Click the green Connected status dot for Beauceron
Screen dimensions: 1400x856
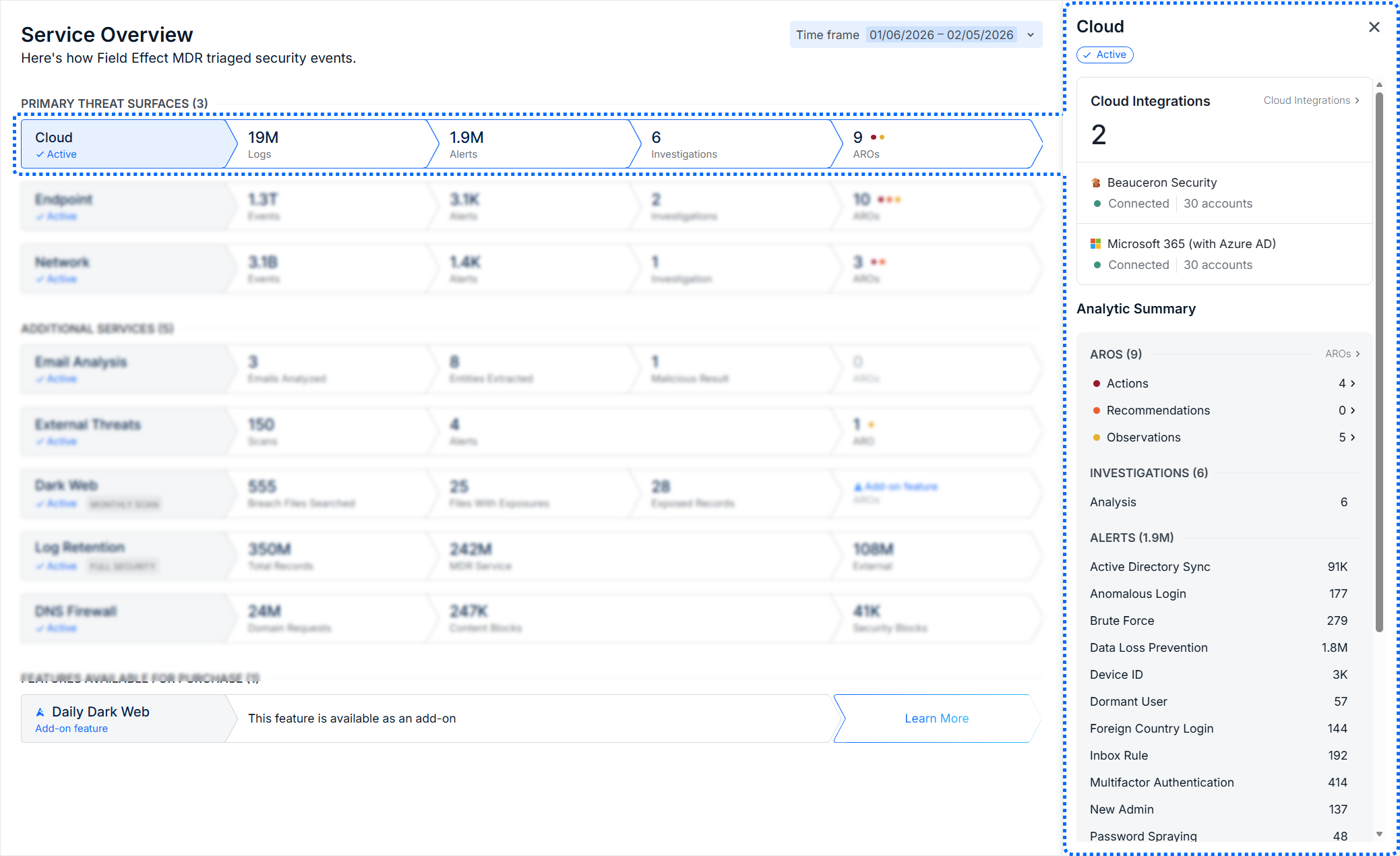tap(1097, 204)
